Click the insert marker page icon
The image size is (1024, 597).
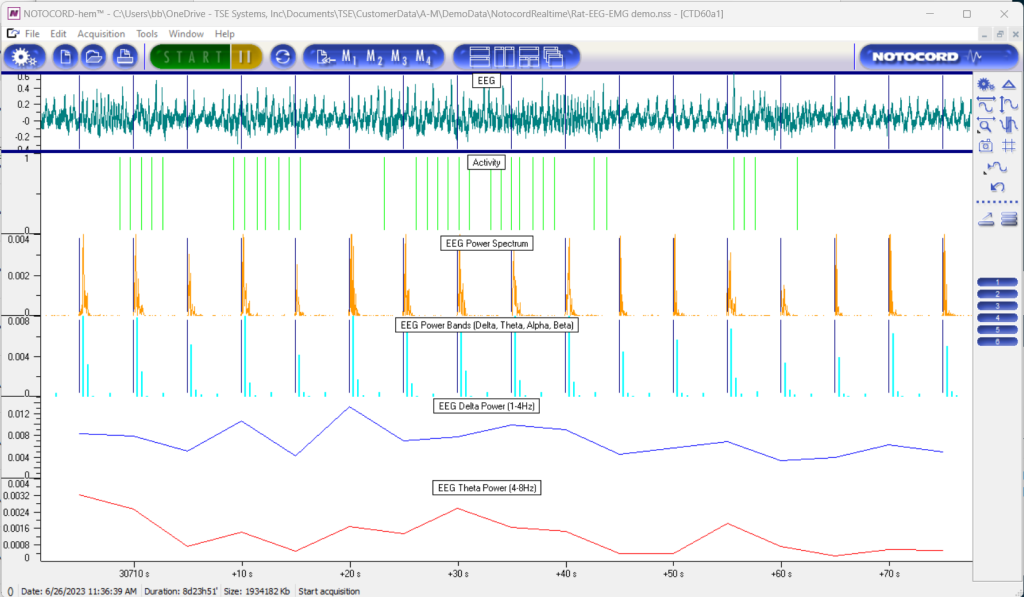point(324,57)
